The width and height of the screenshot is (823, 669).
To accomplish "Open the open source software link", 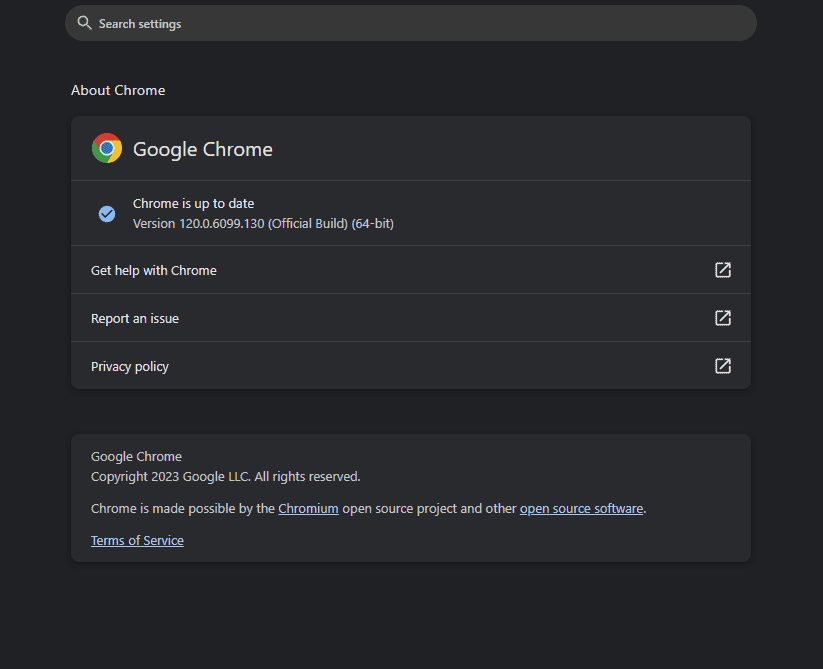I will [x=581, y=508].
